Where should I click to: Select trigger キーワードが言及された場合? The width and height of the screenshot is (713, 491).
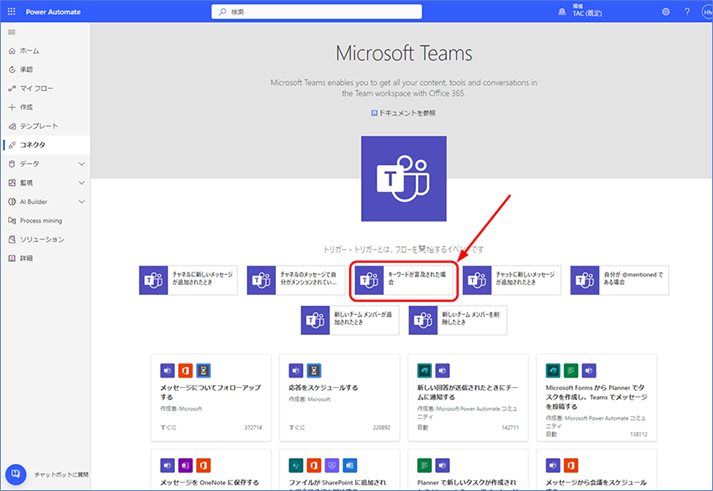(404, 280)
